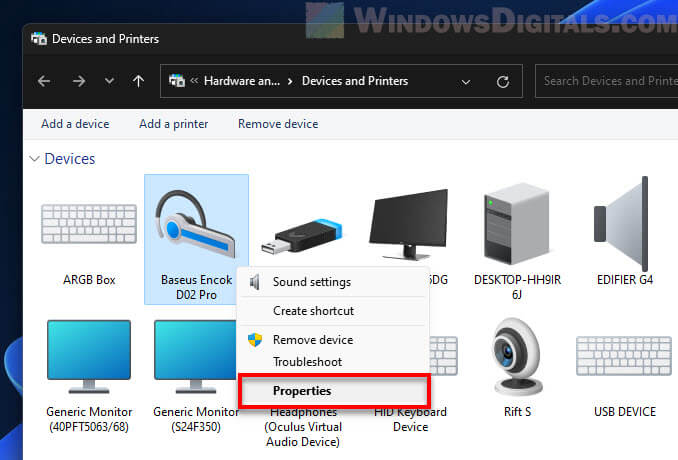Click the shield icon beside Remove device
Viewport: 678px width, 460px height.
[x=255, y=340]
